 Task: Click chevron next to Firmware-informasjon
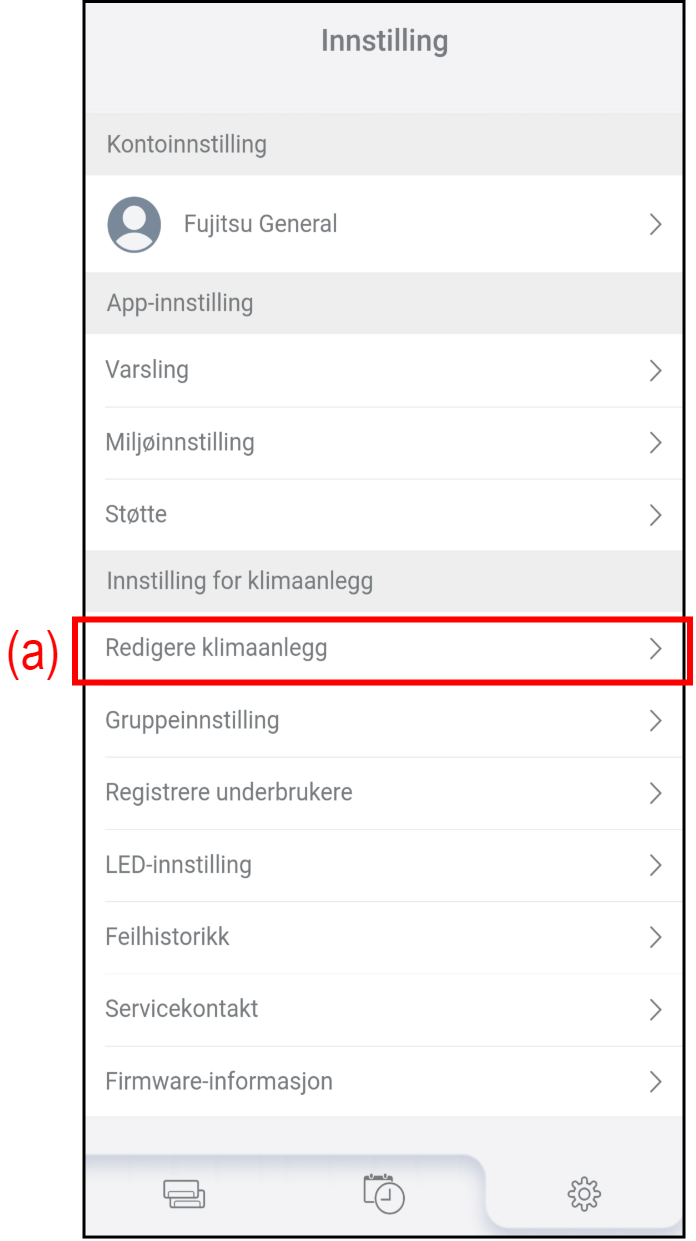[656, 1082]
